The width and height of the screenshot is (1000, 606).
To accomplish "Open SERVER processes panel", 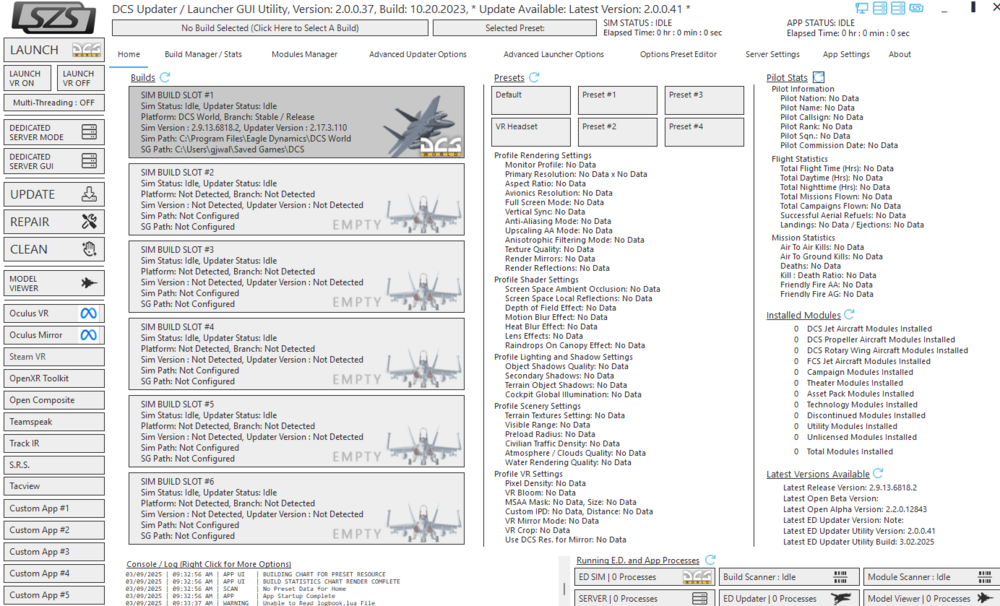I will click(x=645, y=598).
